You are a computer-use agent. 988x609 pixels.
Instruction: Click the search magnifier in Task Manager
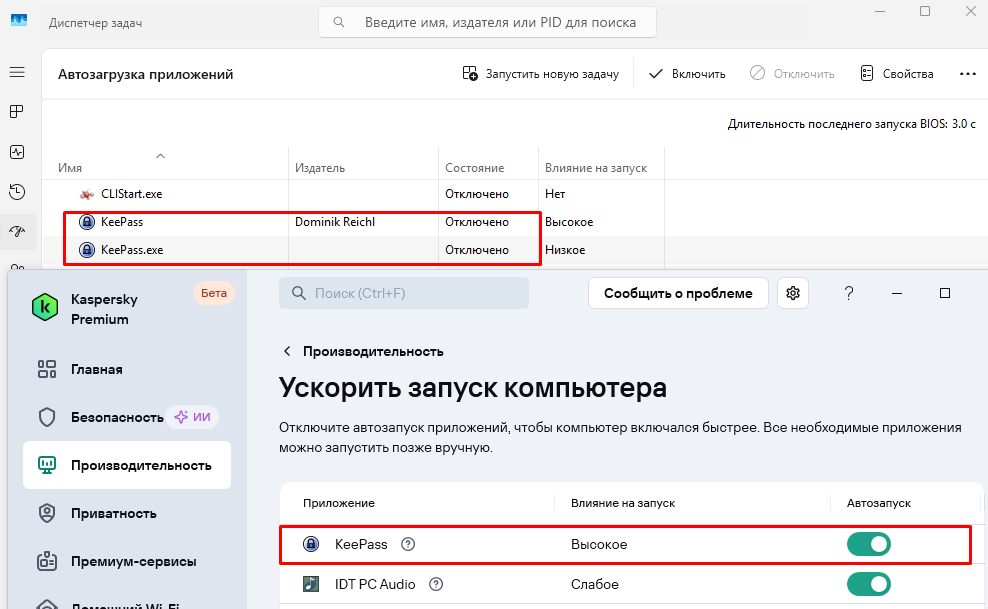coord(339,22)
